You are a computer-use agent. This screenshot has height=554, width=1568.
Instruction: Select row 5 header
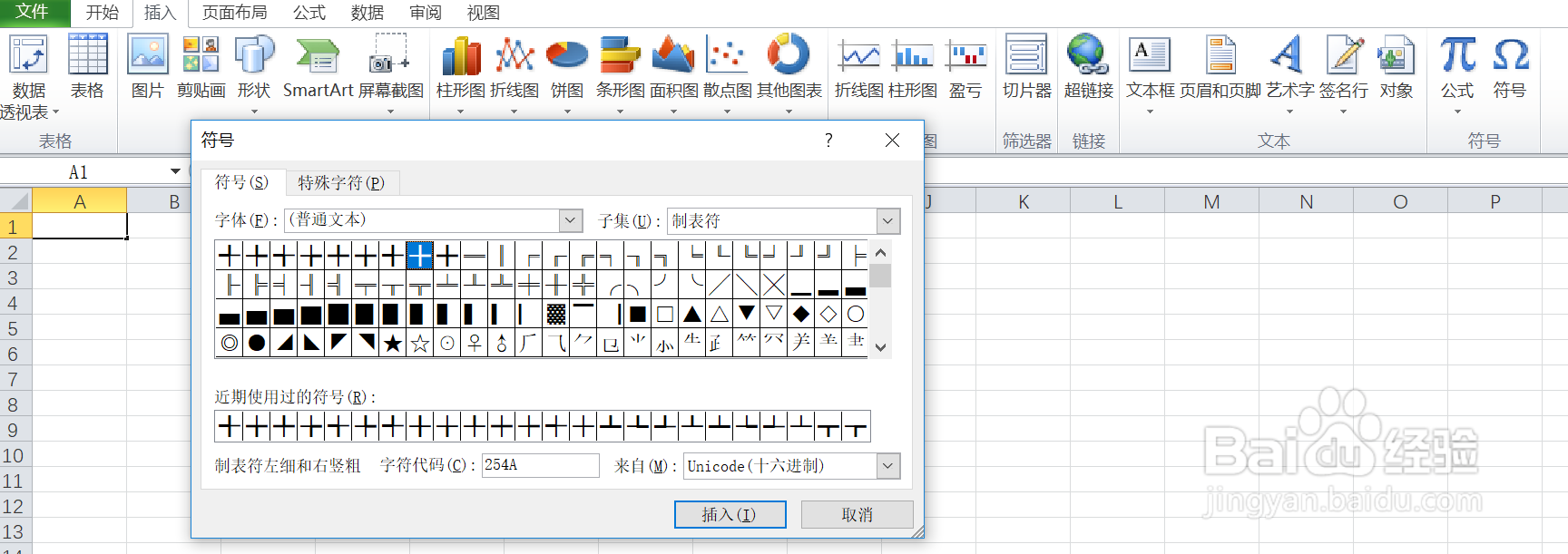[x=13, y=328]
